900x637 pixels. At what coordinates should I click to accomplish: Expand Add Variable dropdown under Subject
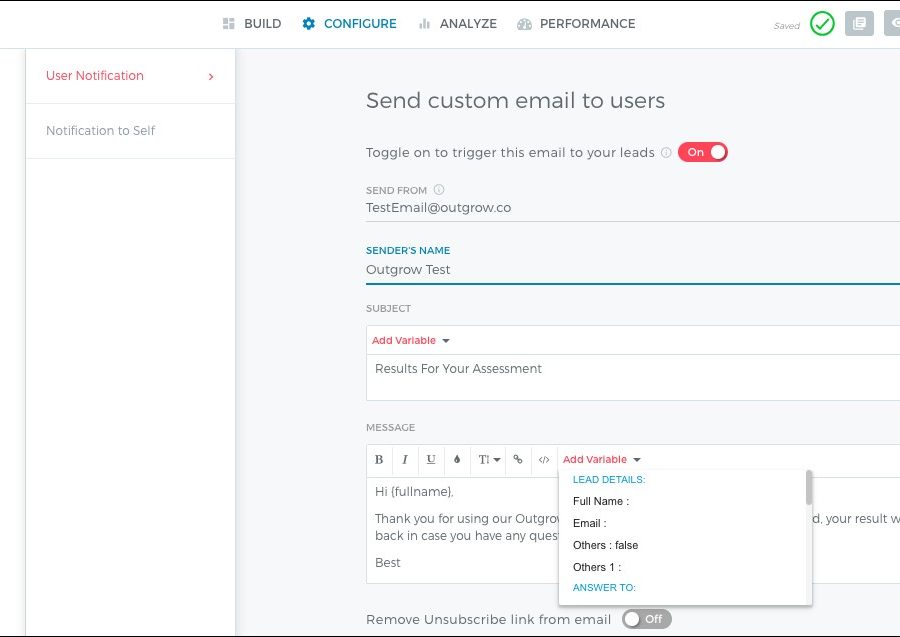pyautogui.click(x=411, y=341)
